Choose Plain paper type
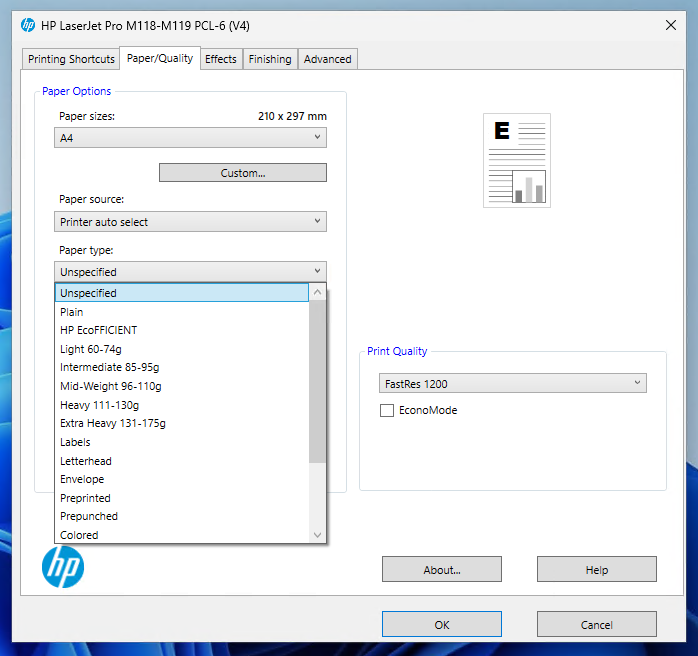Viewport: 698px width, 656px height. 182,312
